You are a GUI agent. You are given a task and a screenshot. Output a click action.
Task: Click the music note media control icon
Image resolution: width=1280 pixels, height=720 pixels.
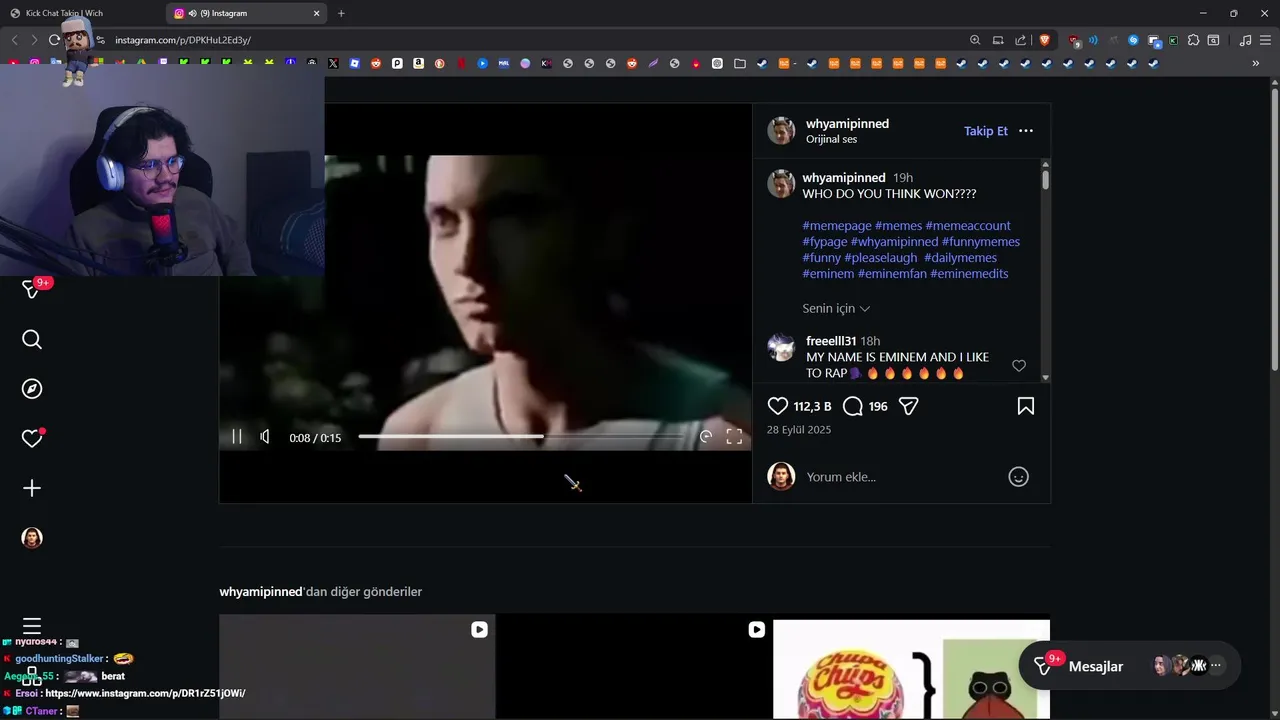pyautogui.click(x=1245, y=40)
